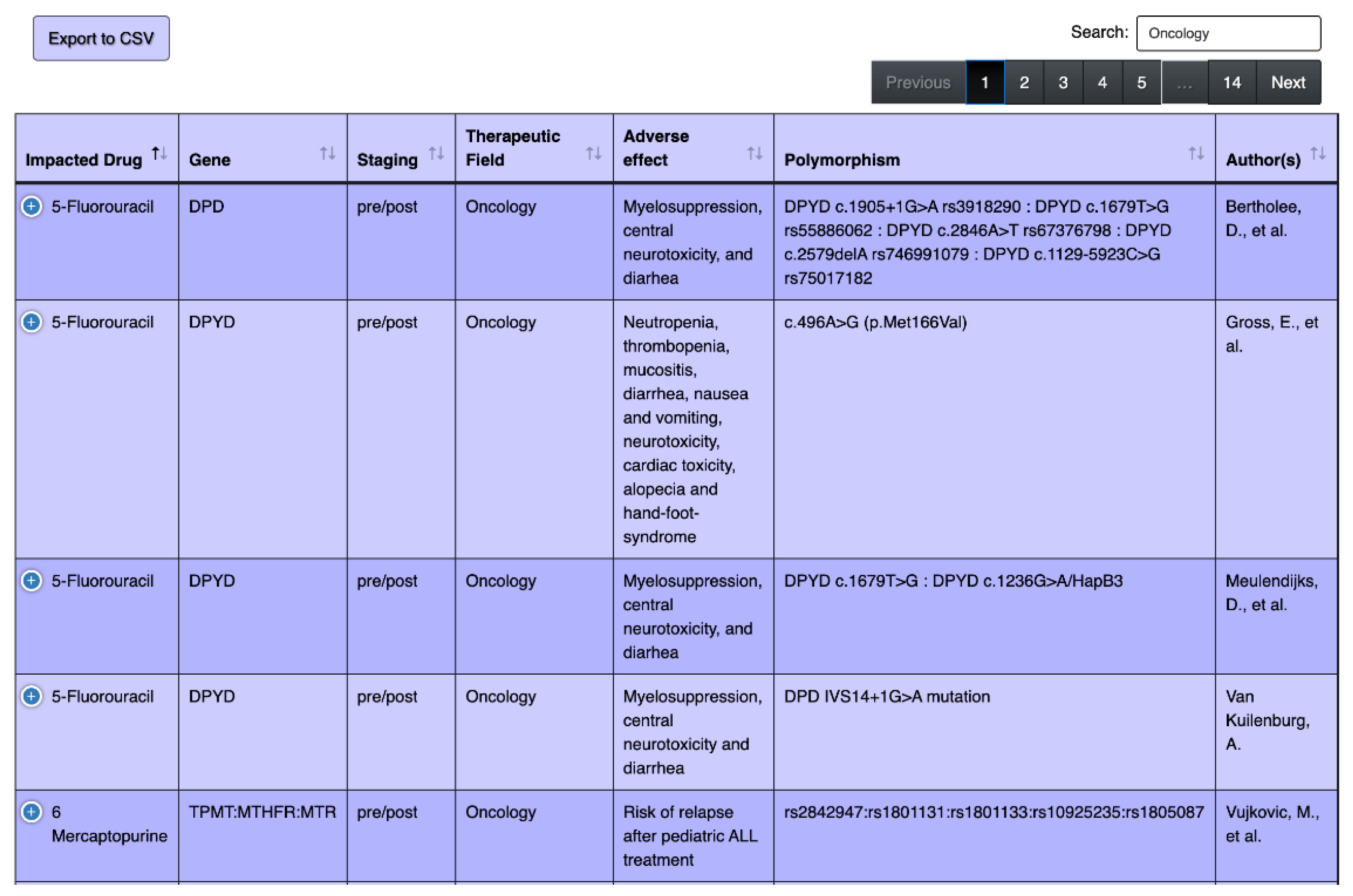Viewport: 1353px width, 896px height.
Task: Select page 5 in pagination
Action: pos(1141,83)
